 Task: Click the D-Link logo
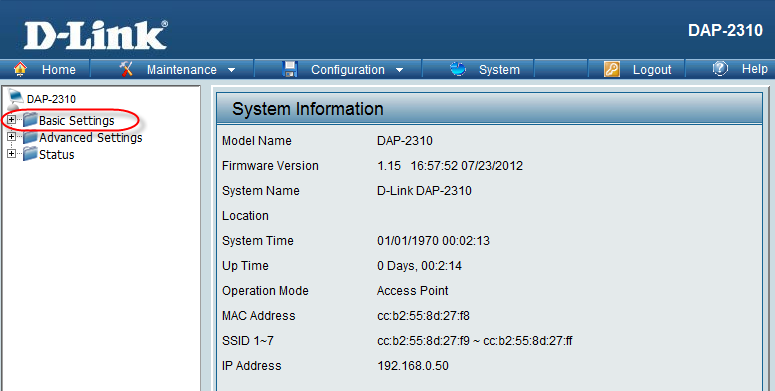pos(96,35)
